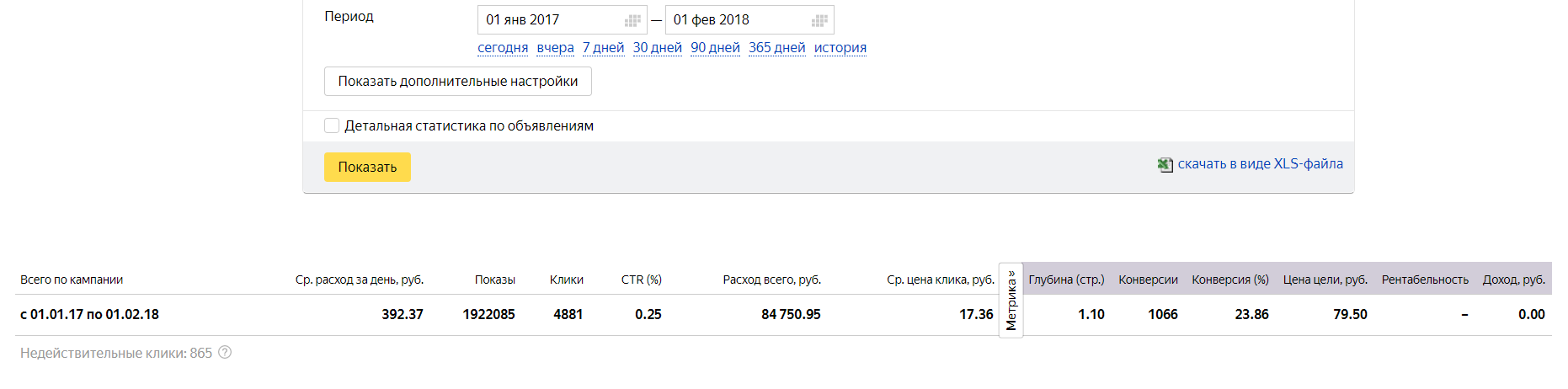1568x389 pixels.
Task: Choose the '7 дней' period
Action: tap(604, 48)
